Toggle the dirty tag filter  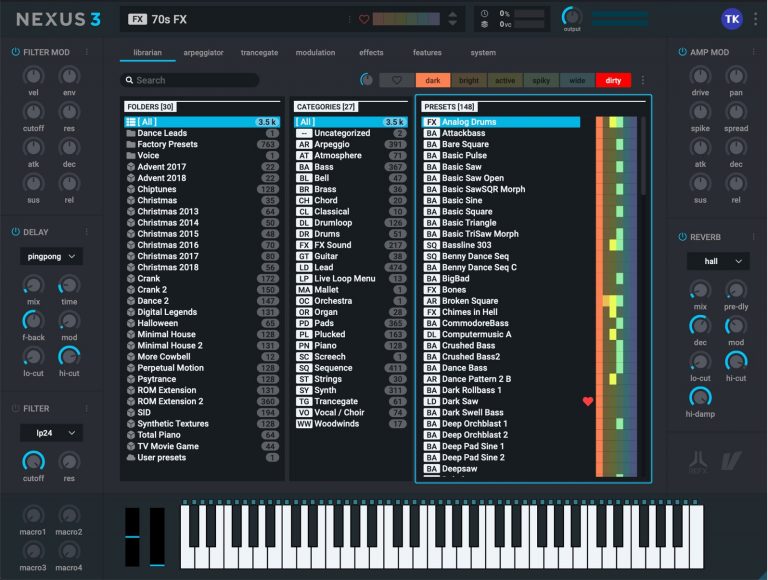613,80
